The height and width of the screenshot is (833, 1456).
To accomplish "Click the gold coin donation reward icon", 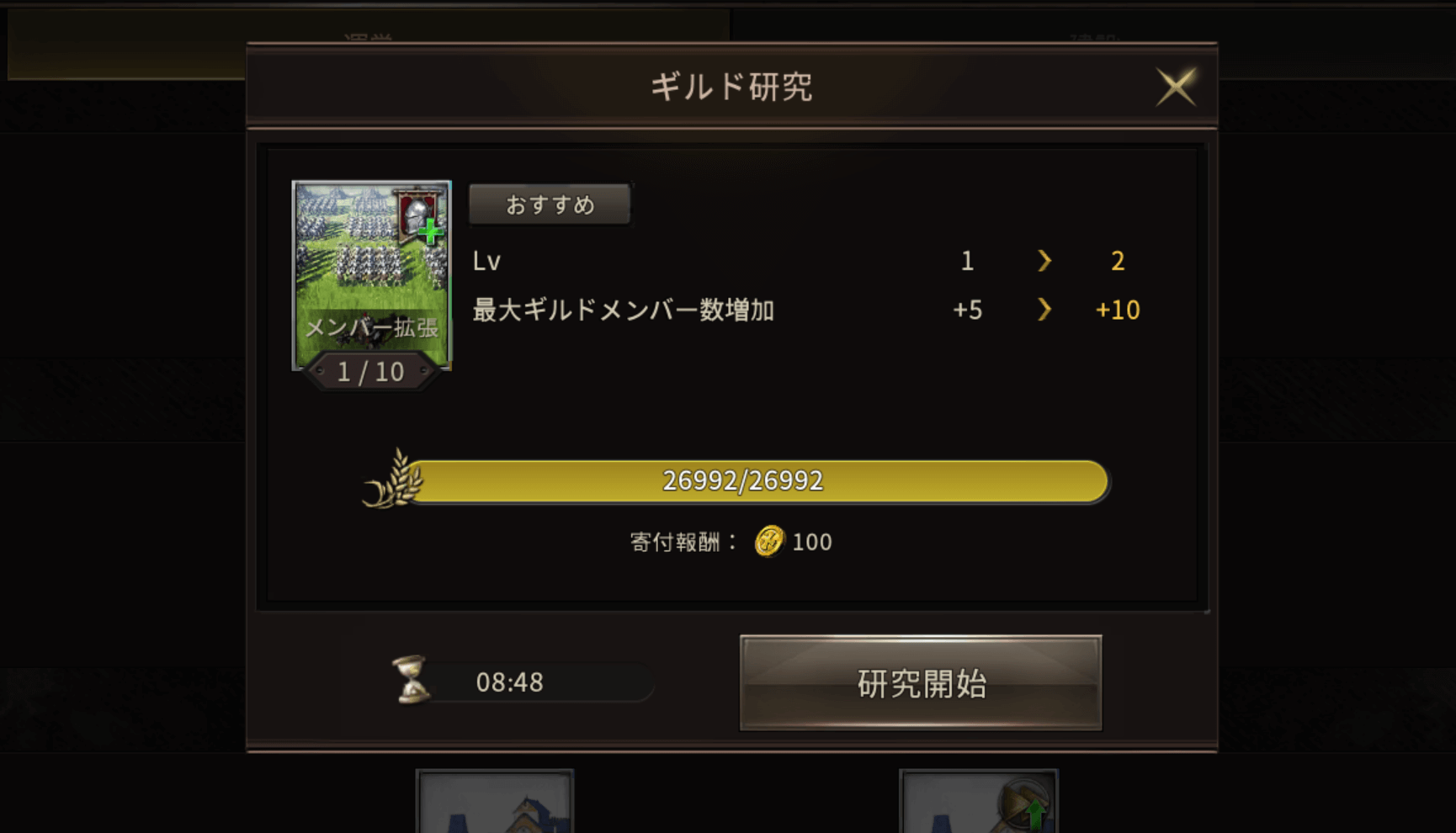I will 769,542.
